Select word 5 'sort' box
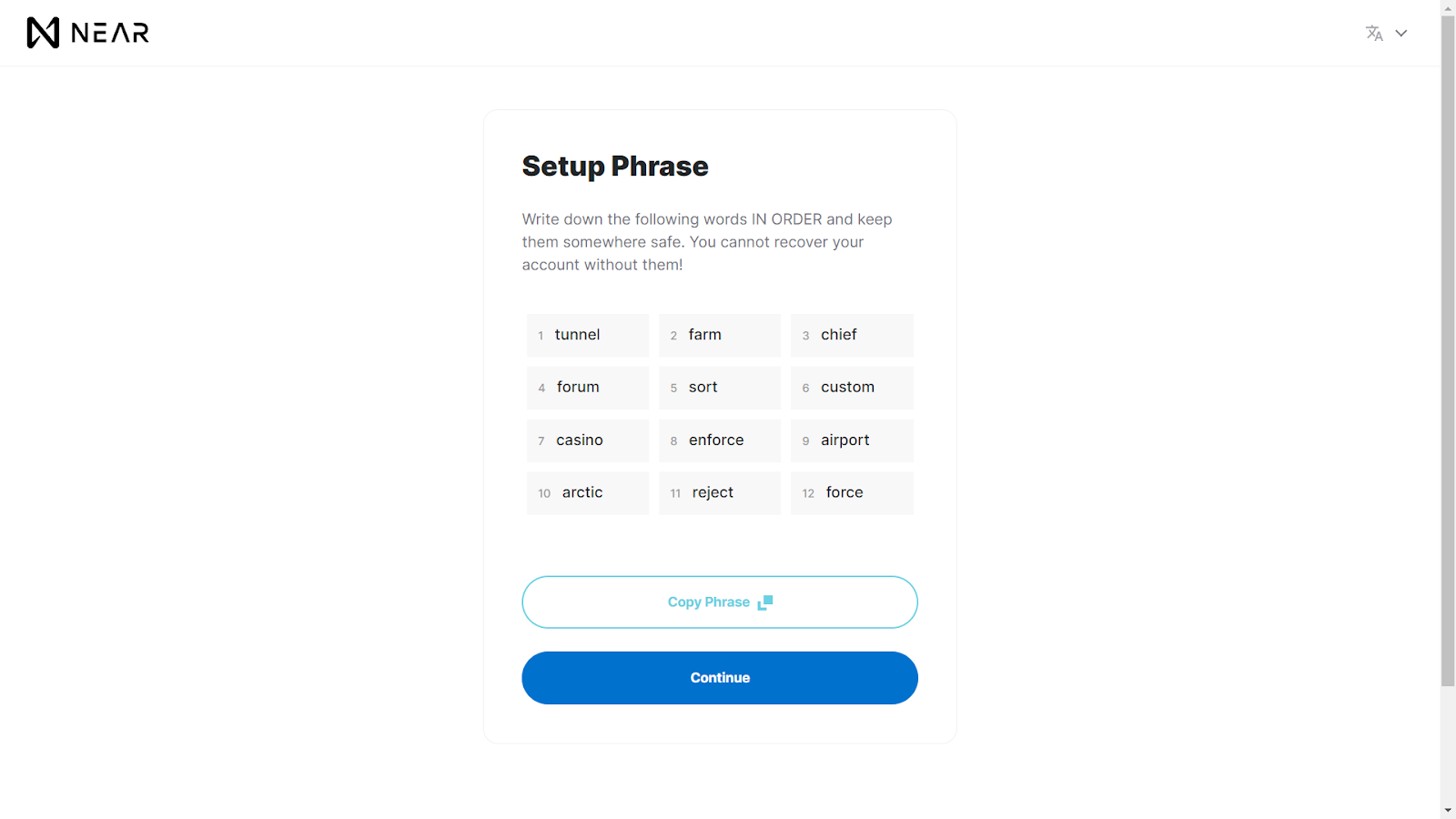 coord(720,388)
